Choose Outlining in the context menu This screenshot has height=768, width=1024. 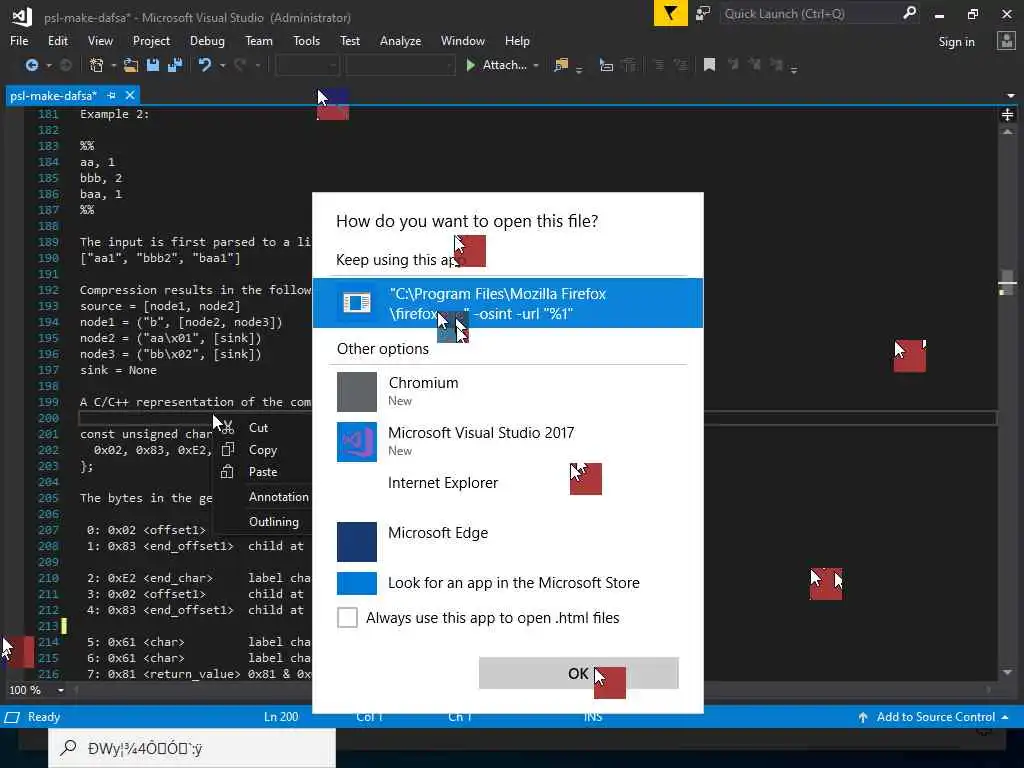pyautogui.click(x=274, y=522)
